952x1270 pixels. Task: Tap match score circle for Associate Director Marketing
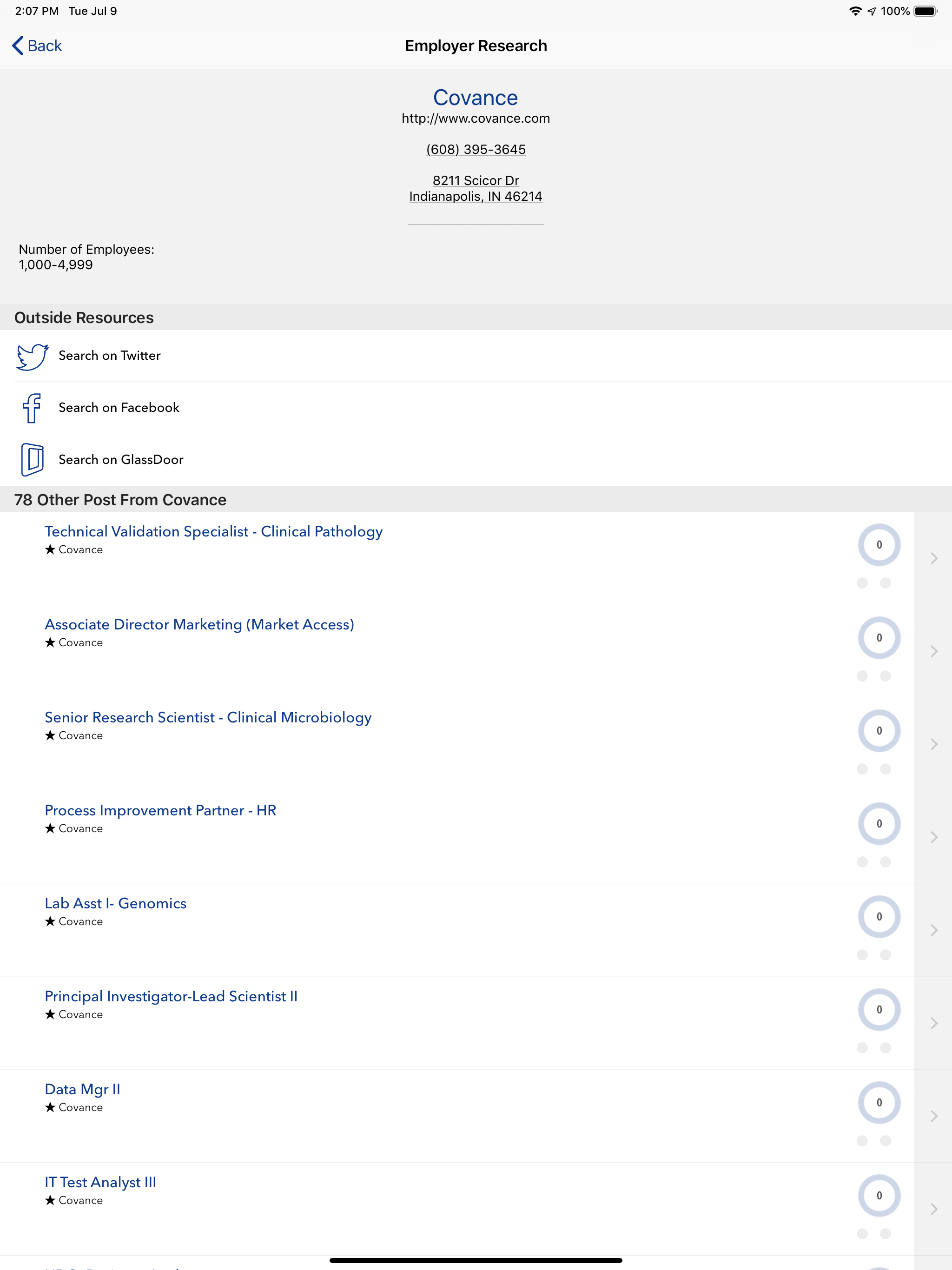[x=879, y=638]
